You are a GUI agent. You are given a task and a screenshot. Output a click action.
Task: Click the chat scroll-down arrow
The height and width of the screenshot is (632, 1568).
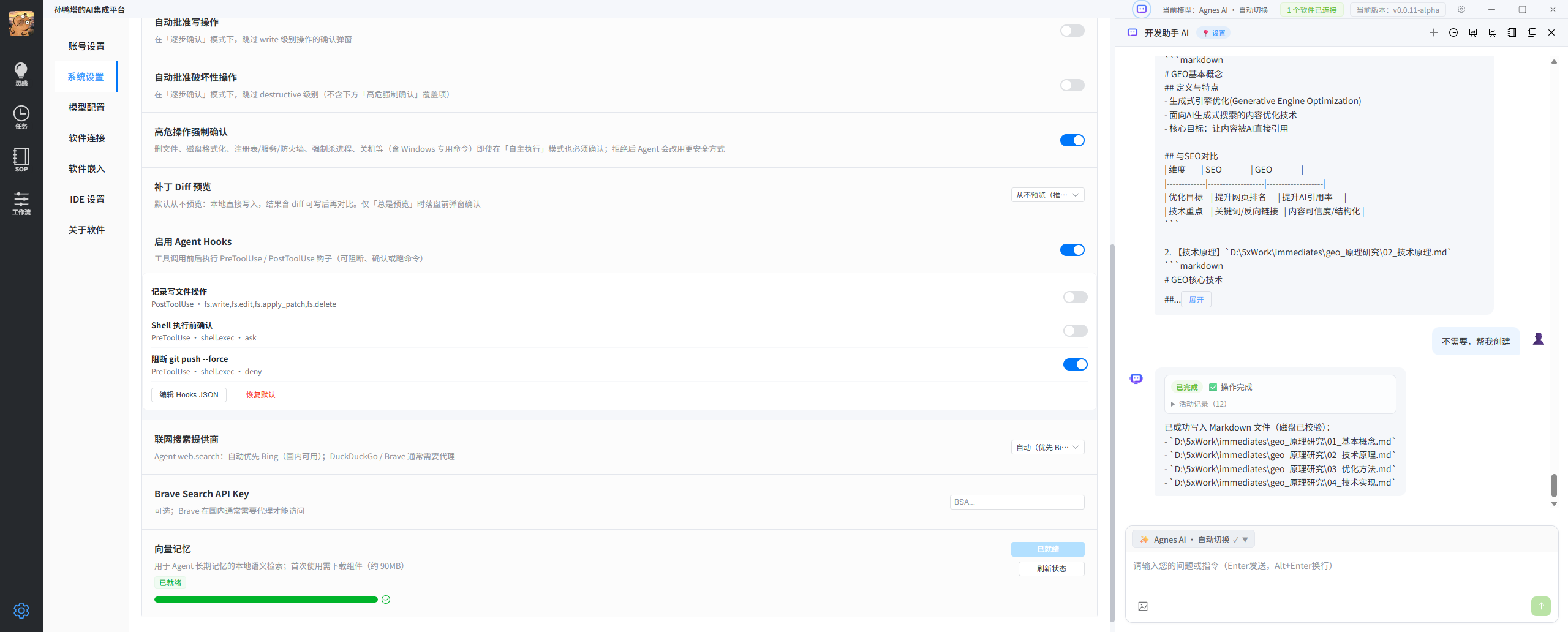click(x=1554, y=503)
